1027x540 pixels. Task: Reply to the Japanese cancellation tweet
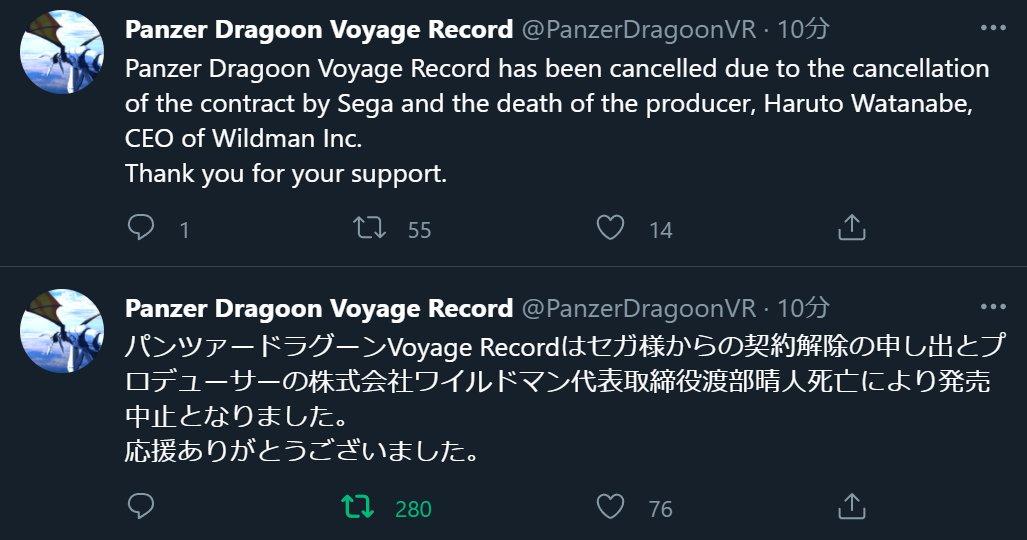(x=142, y=507)
